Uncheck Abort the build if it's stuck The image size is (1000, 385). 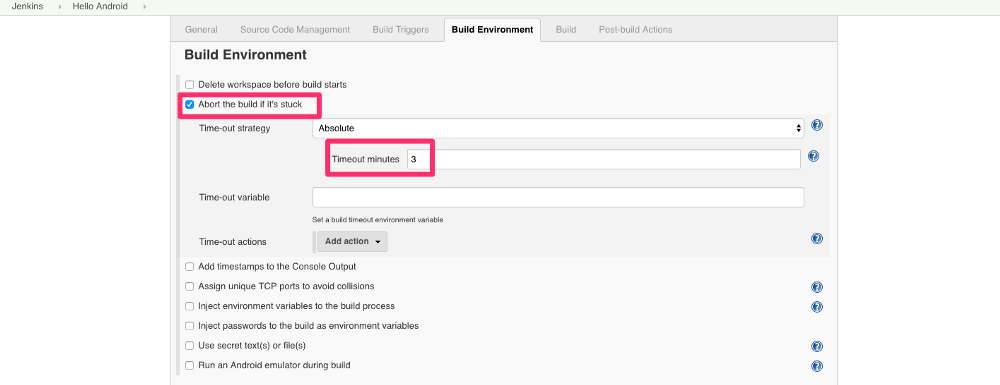coord(189,104)
